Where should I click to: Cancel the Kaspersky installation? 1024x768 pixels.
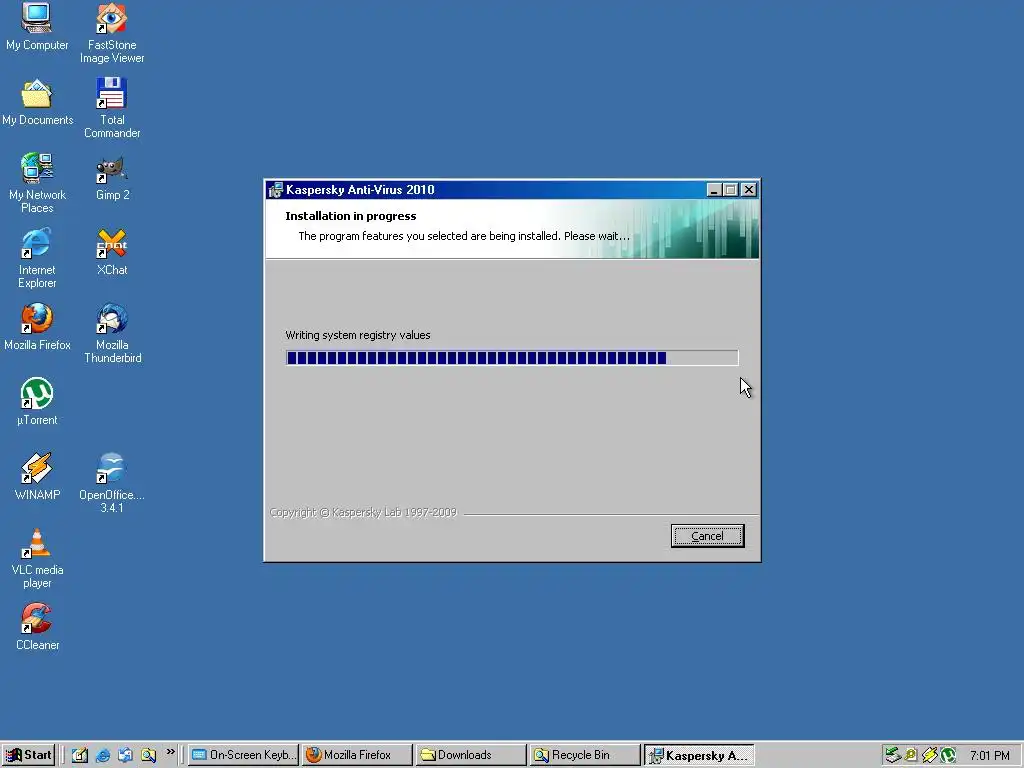[x=707, y=536]
